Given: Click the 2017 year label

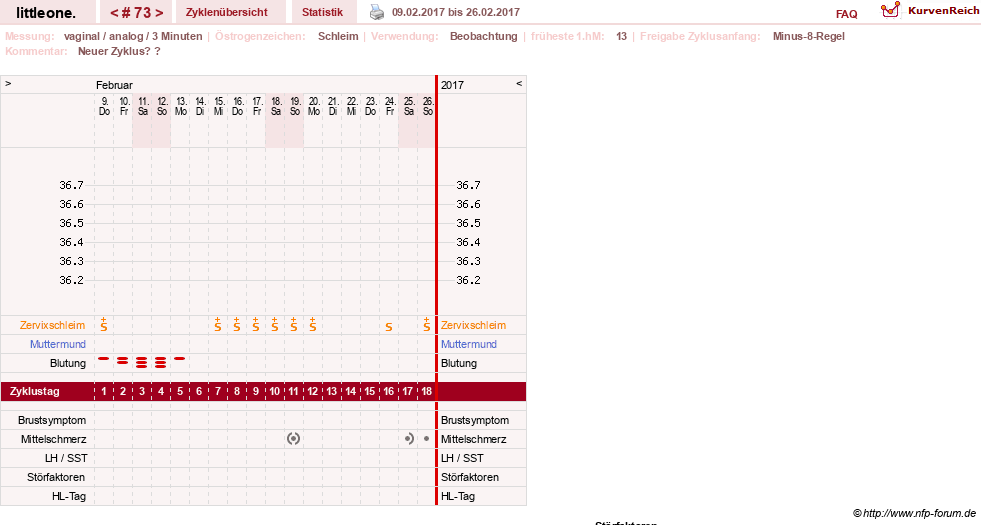Looking at the screenshot, I should pyautogui.click(x=452, y=85).
